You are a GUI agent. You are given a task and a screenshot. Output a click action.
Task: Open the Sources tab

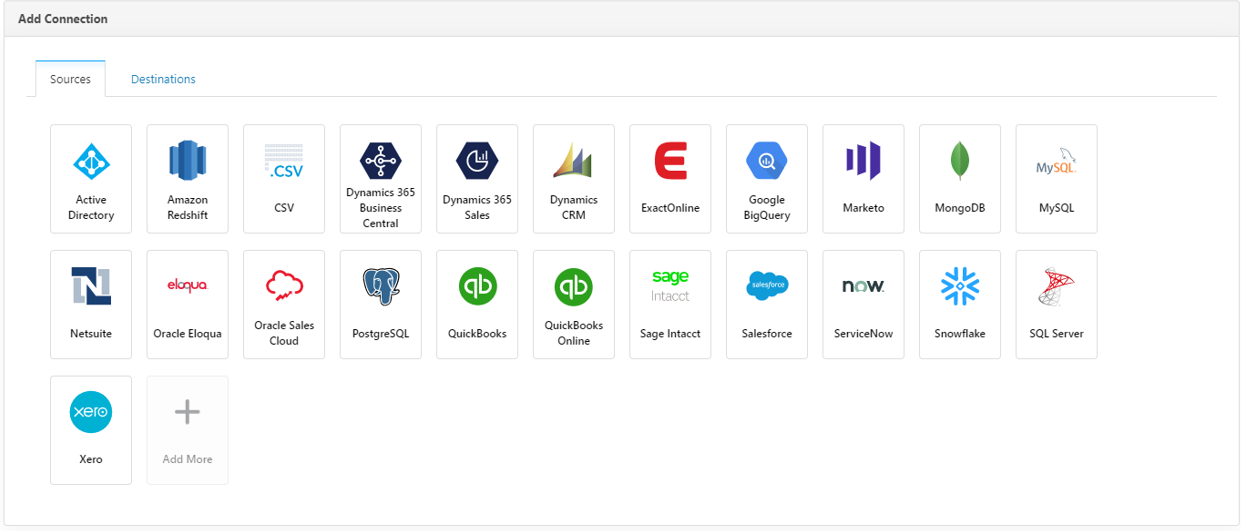tap(70, 79)
